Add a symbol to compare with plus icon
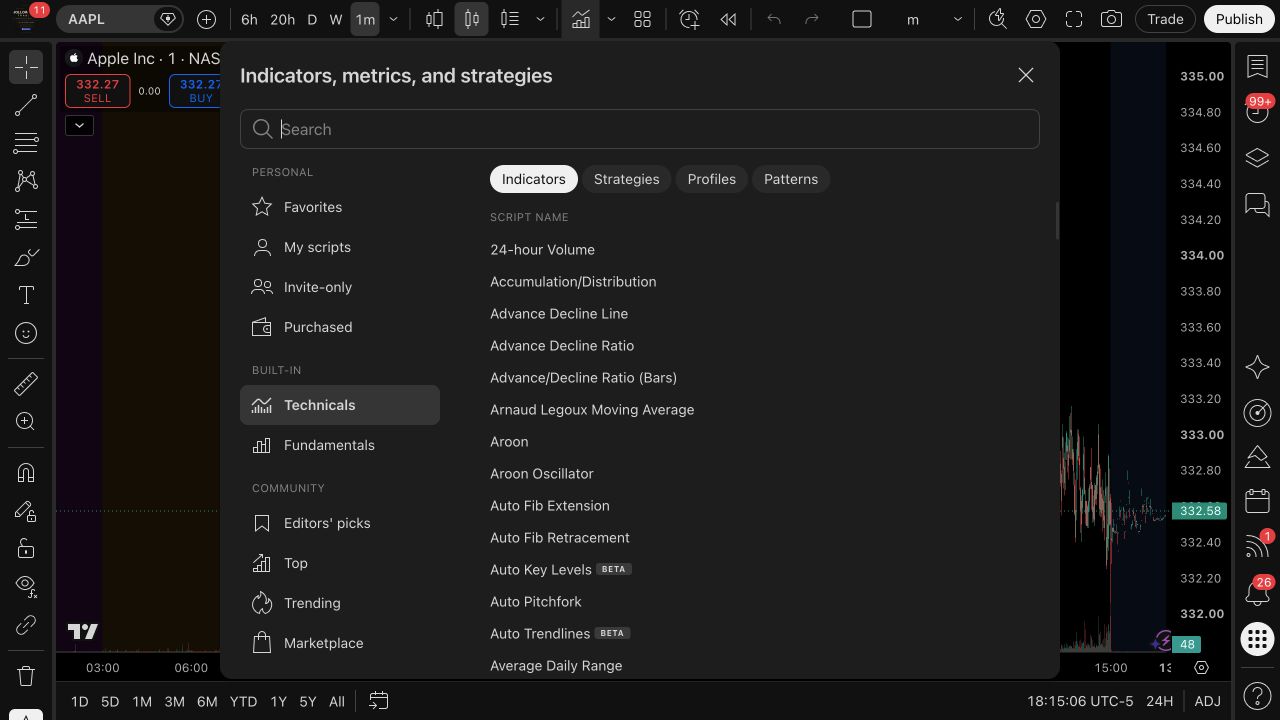 (x=206, y=19)
